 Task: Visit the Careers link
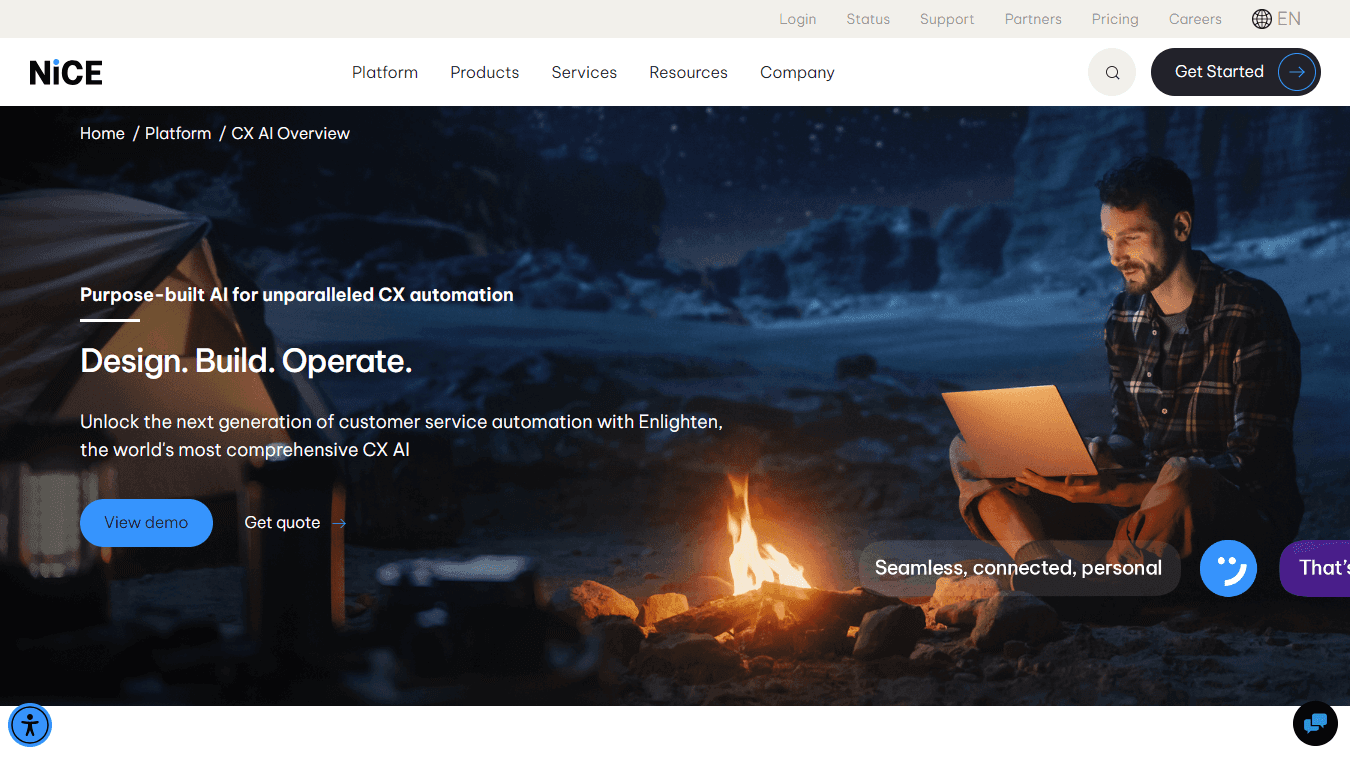pos(1195,19)
